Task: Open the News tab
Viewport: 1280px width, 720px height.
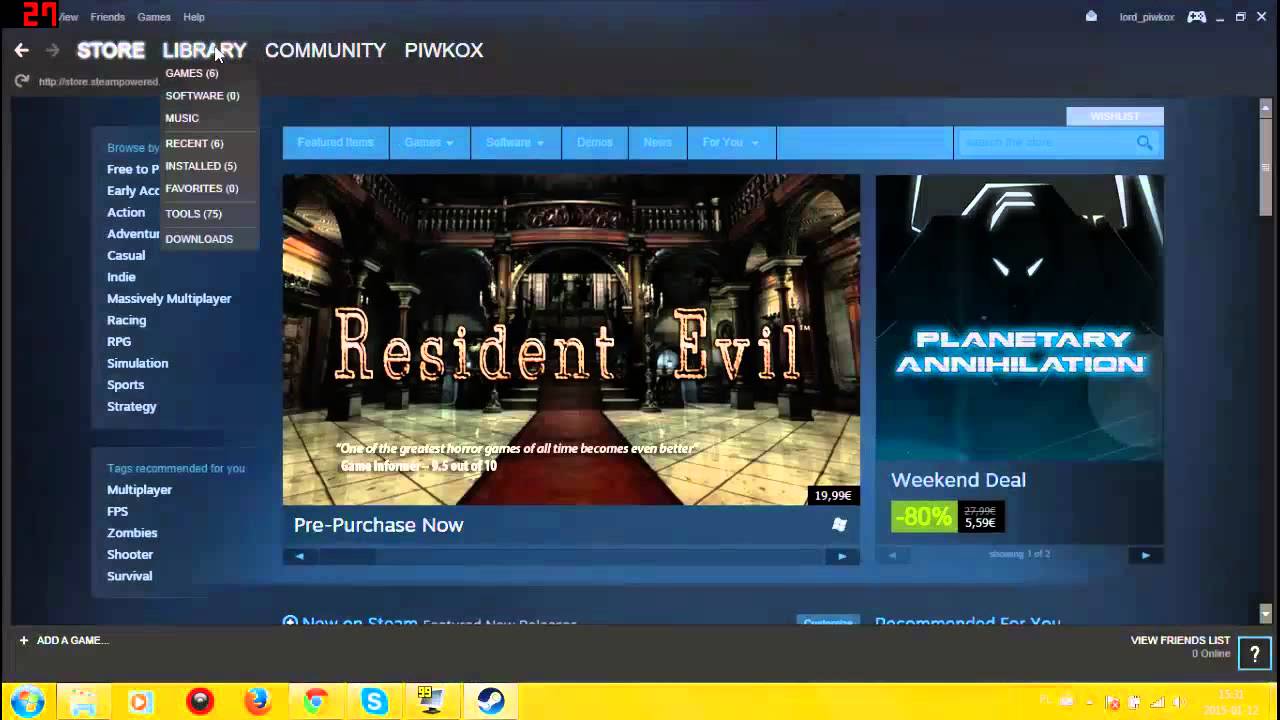Action: pos(658,143)
